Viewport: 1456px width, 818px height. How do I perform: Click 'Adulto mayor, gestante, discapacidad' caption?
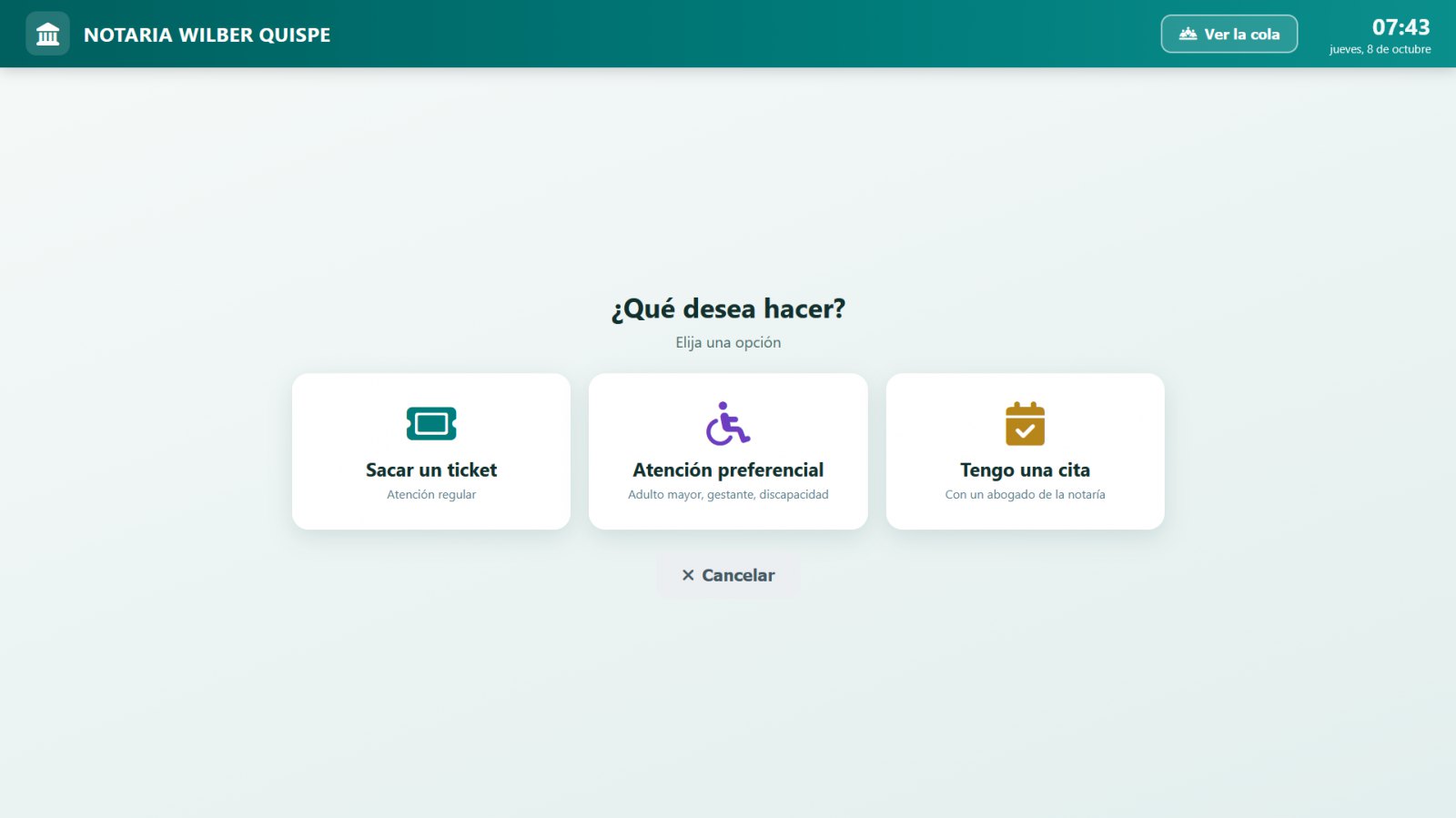point(728,494)
